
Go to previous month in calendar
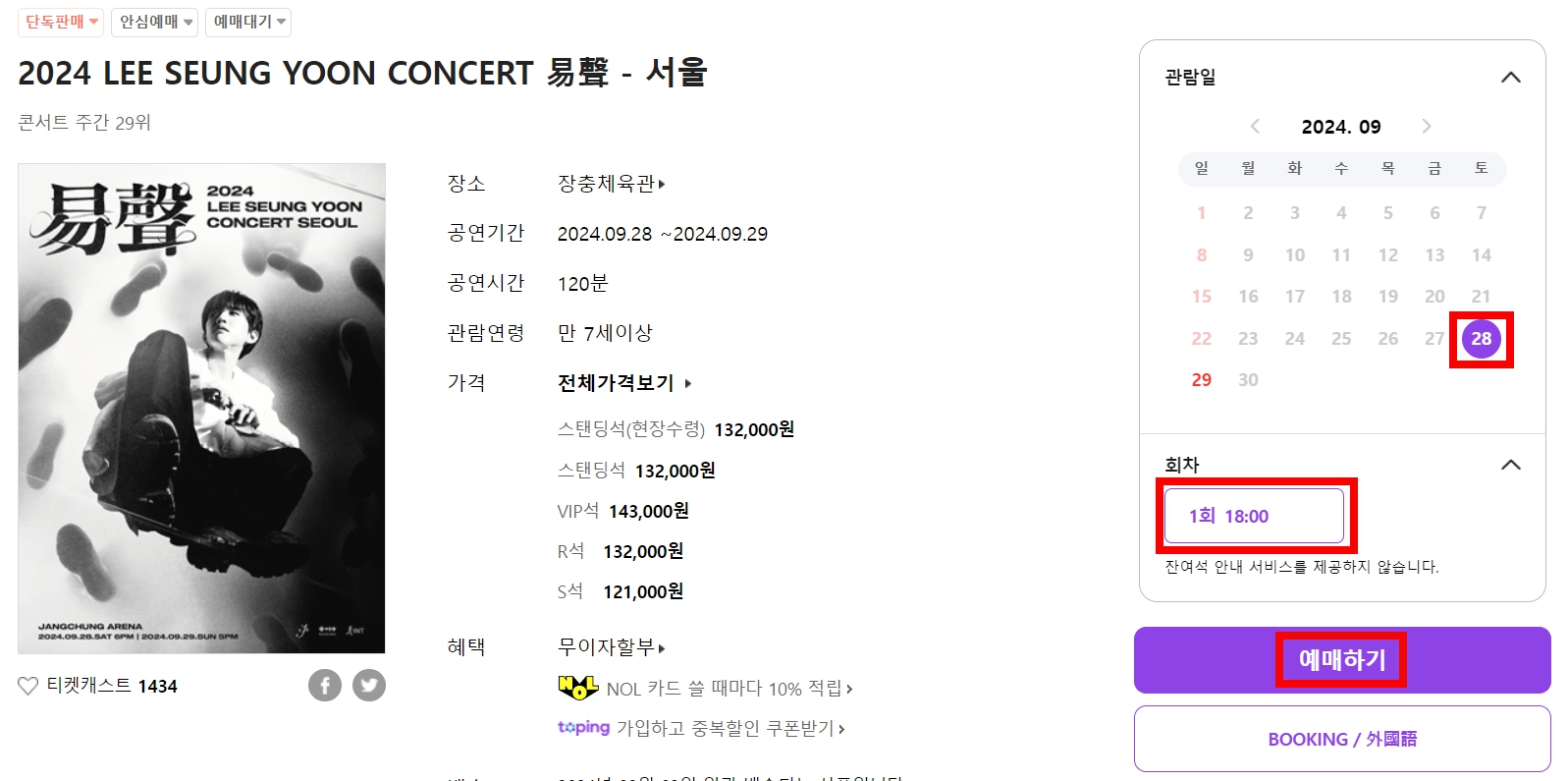1255,126
